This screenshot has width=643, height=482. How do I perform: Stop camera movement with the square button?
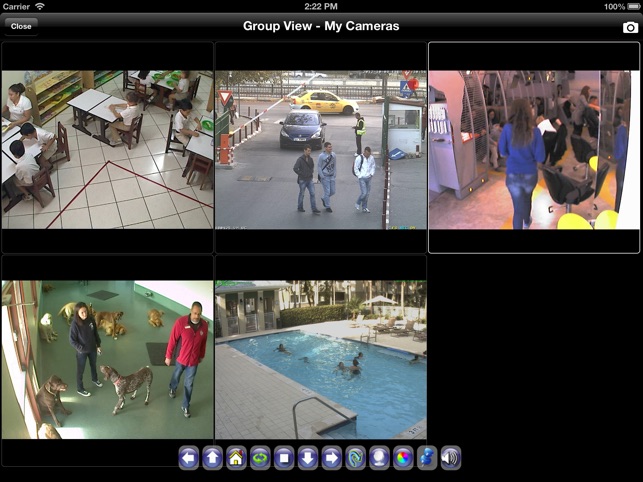(284, 458)
